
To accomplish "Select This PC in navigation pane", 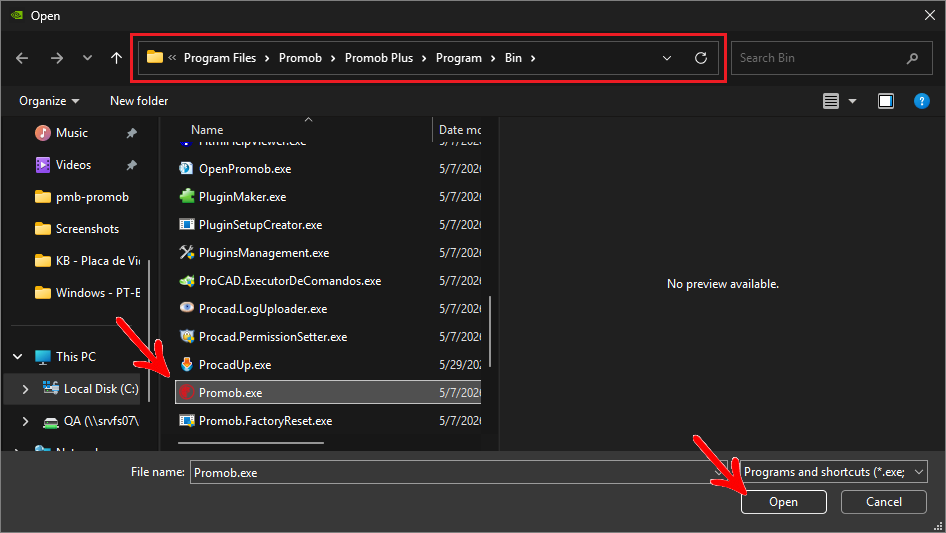I will click(x=75, y=357).
